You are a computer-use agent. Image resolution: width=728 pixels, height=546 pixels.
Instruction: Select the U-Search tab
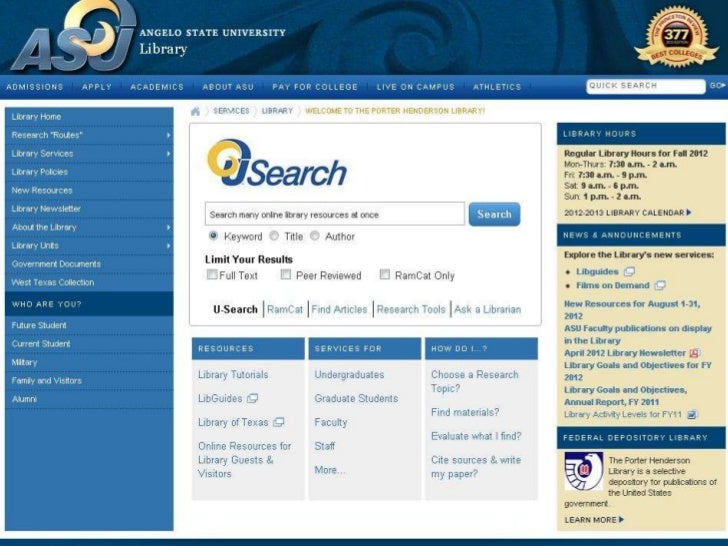235,309
